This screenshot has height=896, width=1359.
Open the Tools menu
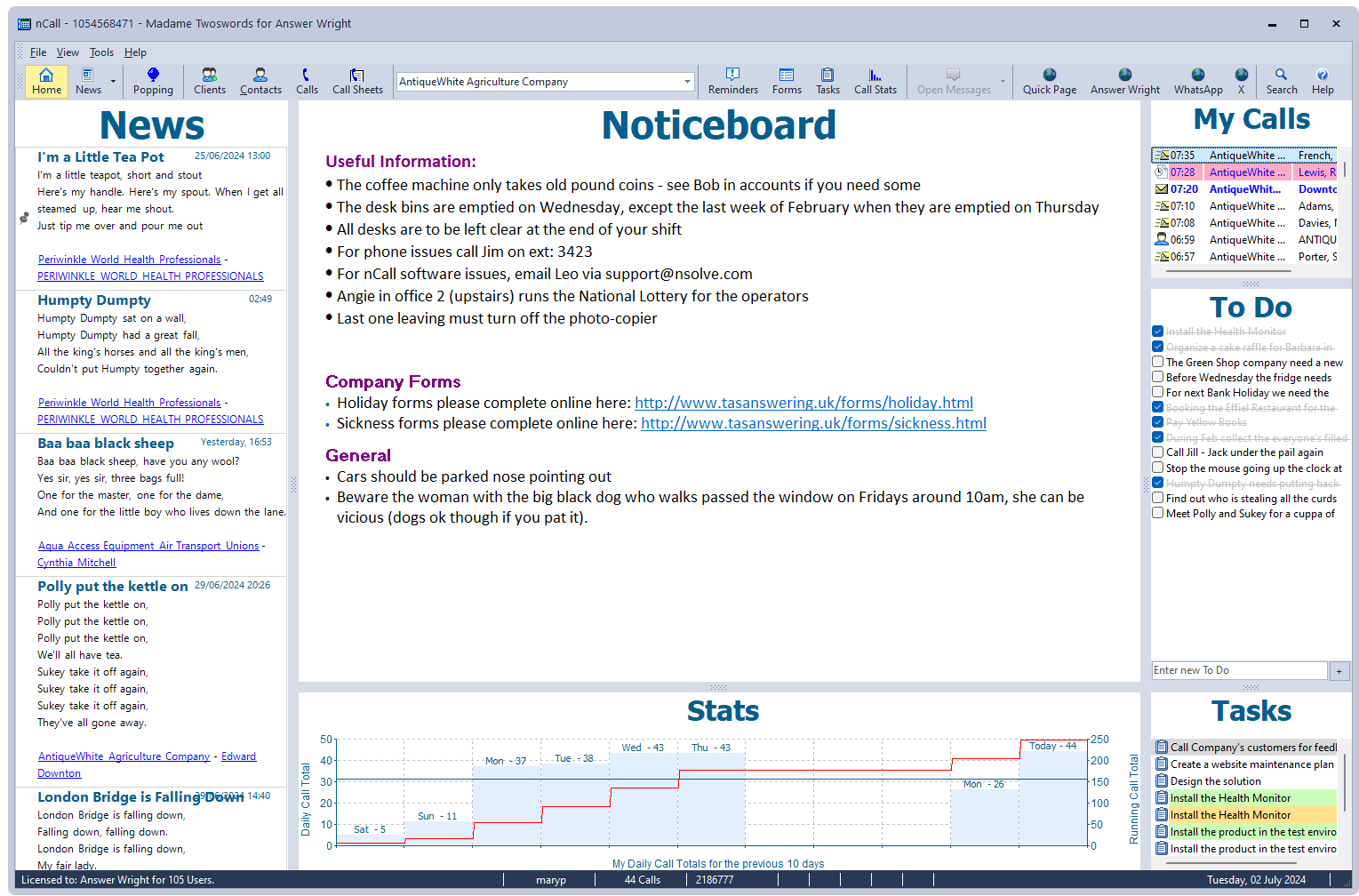(x=101, y=52)
